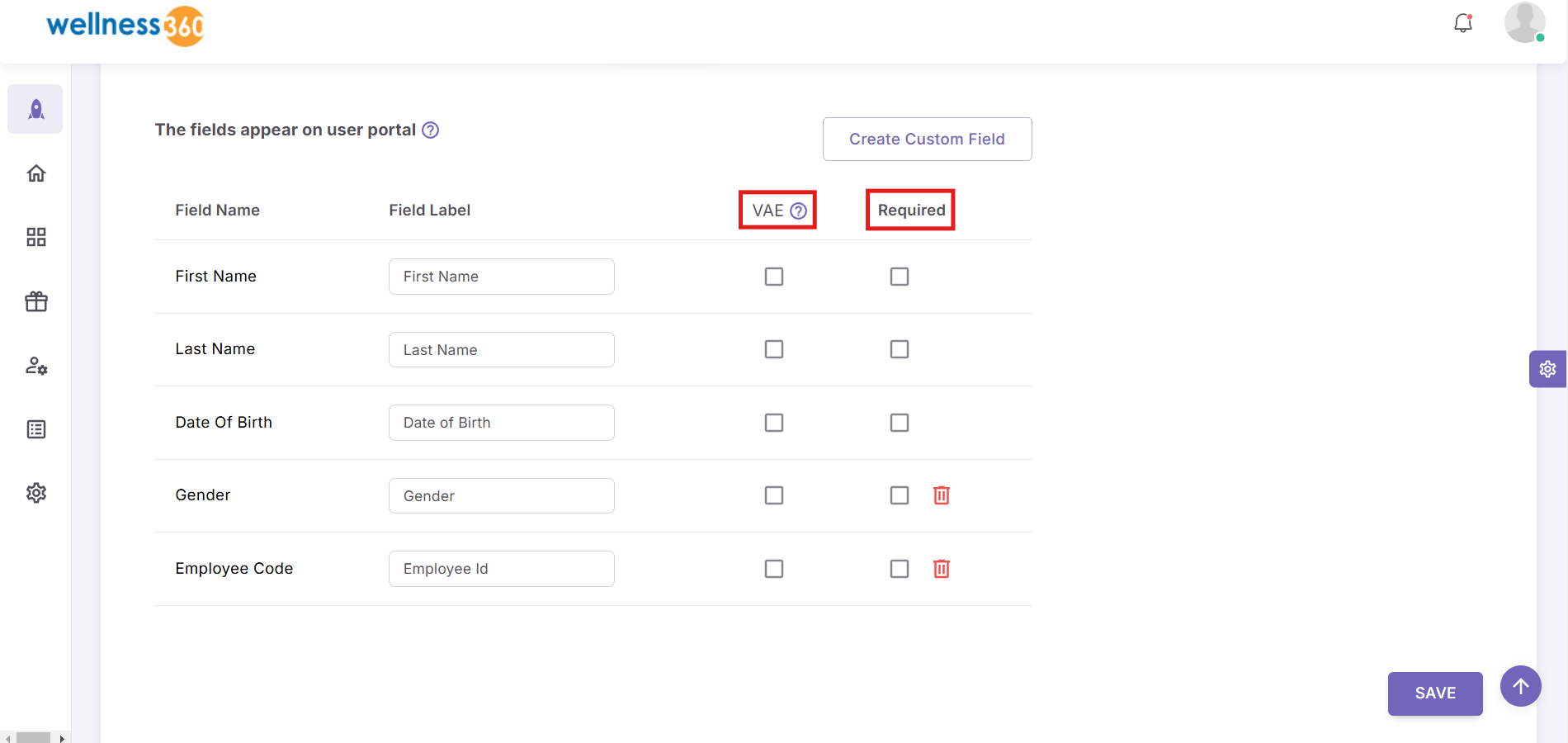Check the Required box for Last Name
The height and width of the screenshot is (743, 1568).
900,349
